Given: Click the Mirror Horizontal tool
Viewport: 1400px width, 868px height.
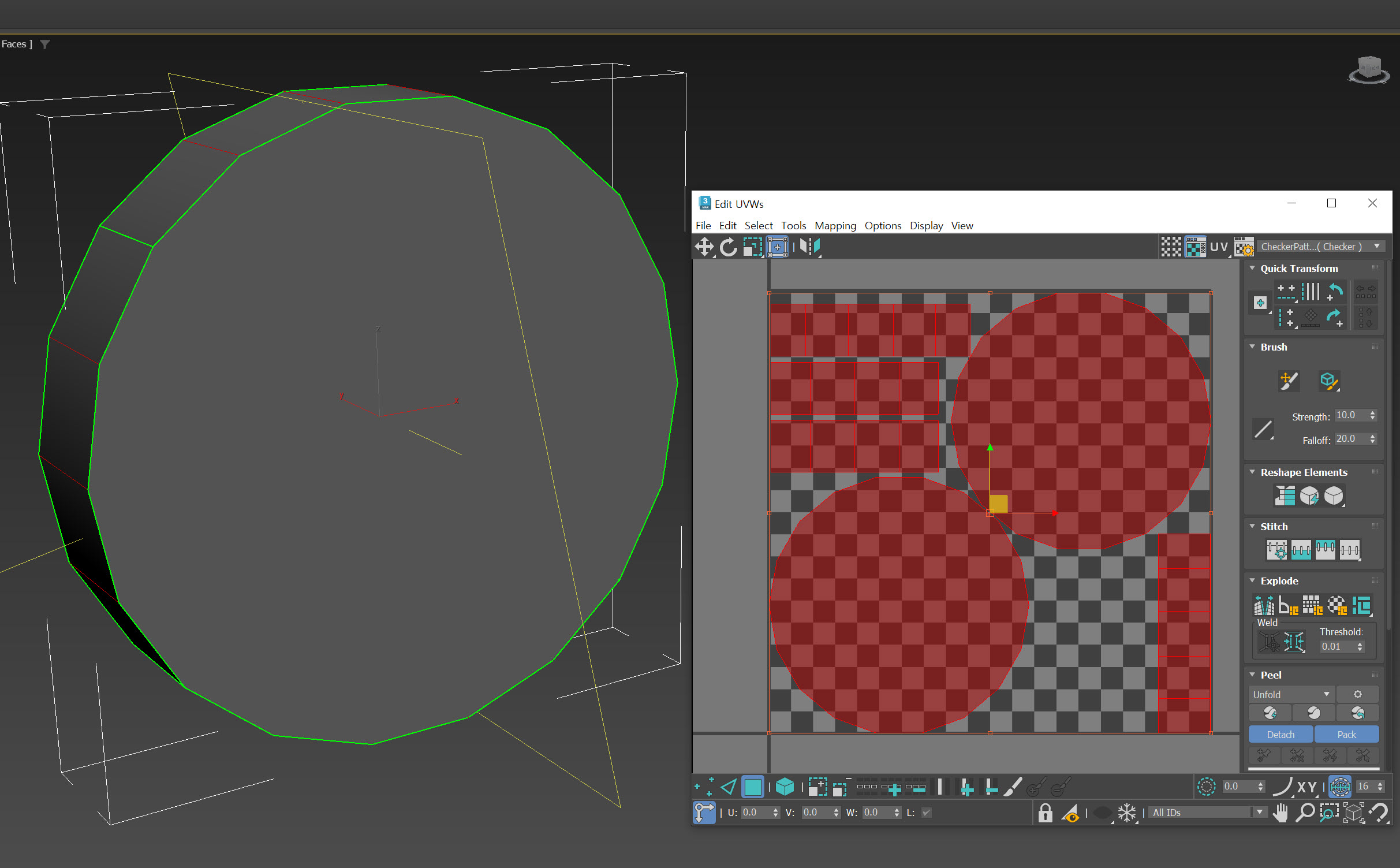Looking at the screenshot, I should coord(809,247).
